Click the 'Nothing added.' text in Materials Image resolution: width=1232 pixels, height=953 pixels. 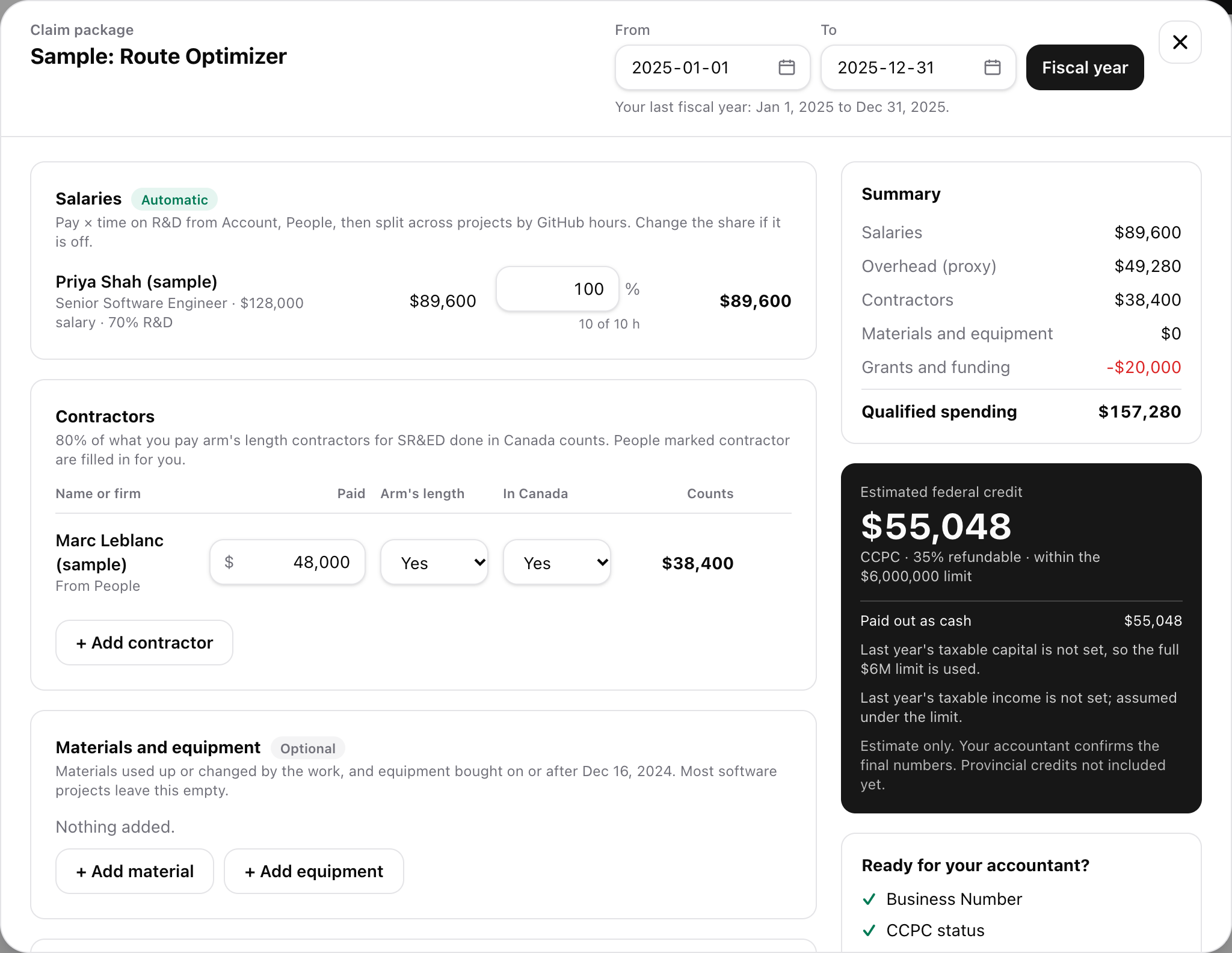point(115,827)
